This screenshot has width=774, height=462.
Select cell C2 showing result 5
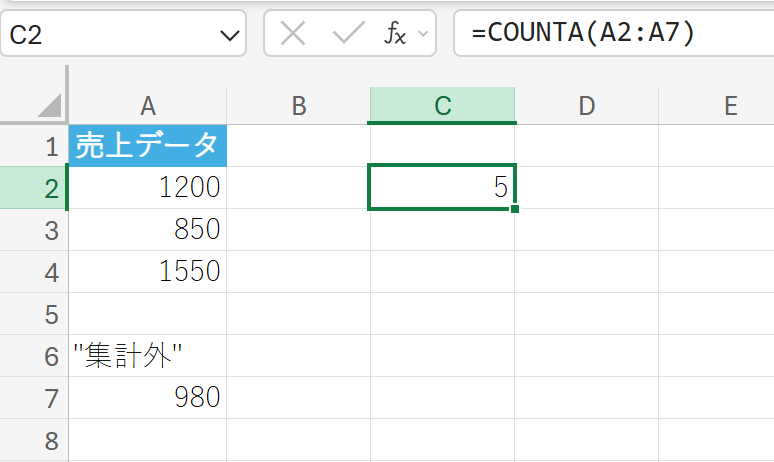[442, 188]
